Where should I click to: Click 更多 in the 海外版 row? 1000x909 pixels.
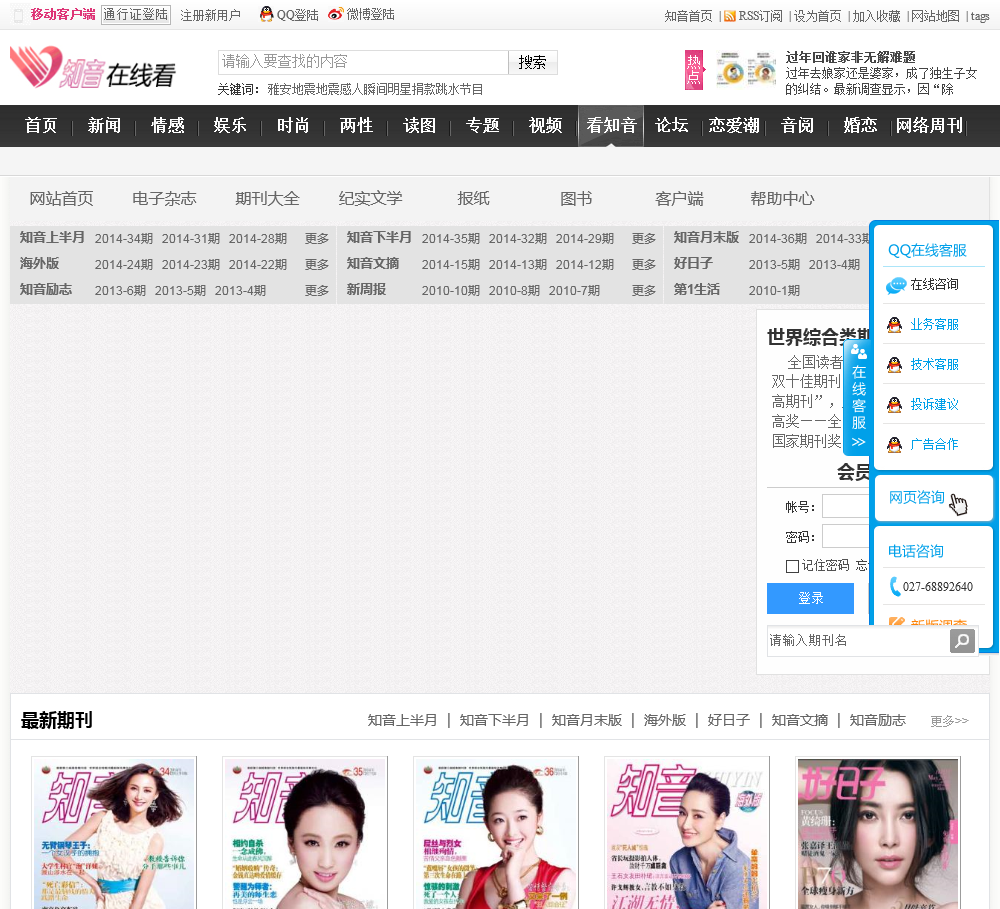[316, 265]
